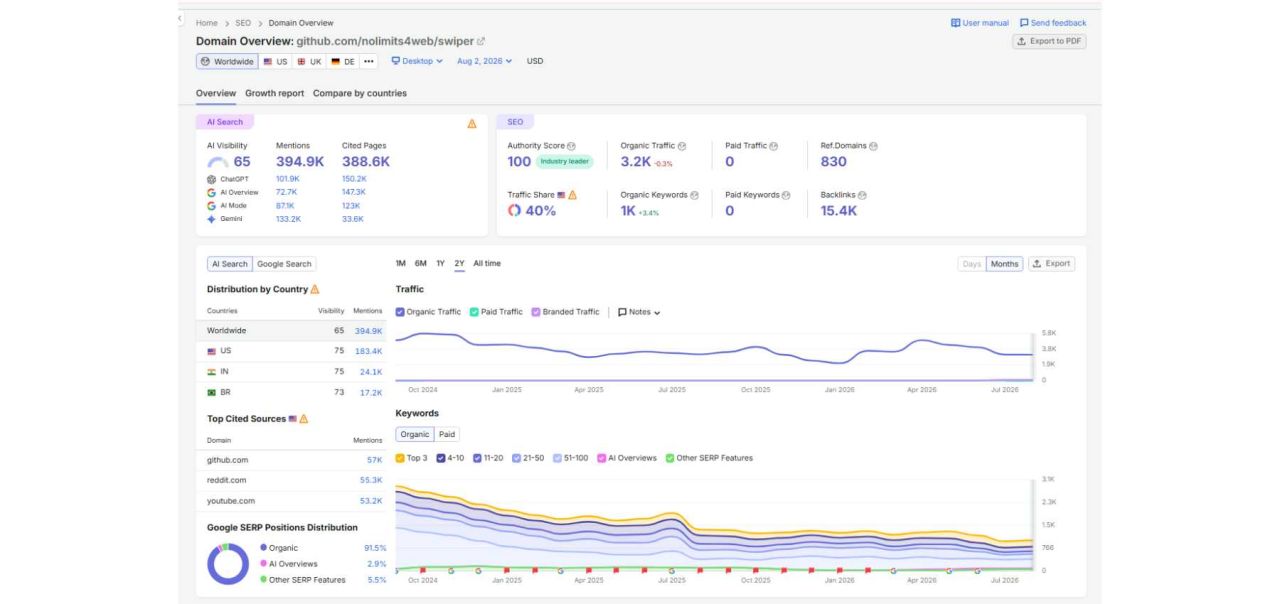The height and width of the screenshot is (604, 1280).
Task: Click the User manual book icon
Action: (956, 23)
